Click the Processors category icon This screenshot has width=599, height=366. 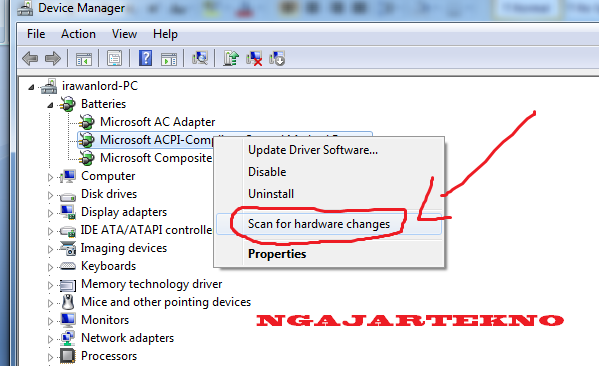tap(68, 356)
